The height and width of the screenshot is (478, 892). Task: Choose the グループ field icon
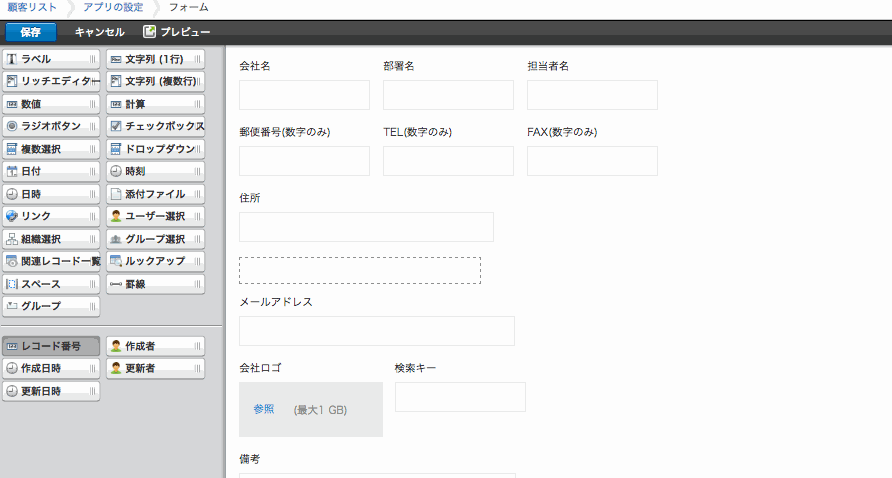pos(12,306)
